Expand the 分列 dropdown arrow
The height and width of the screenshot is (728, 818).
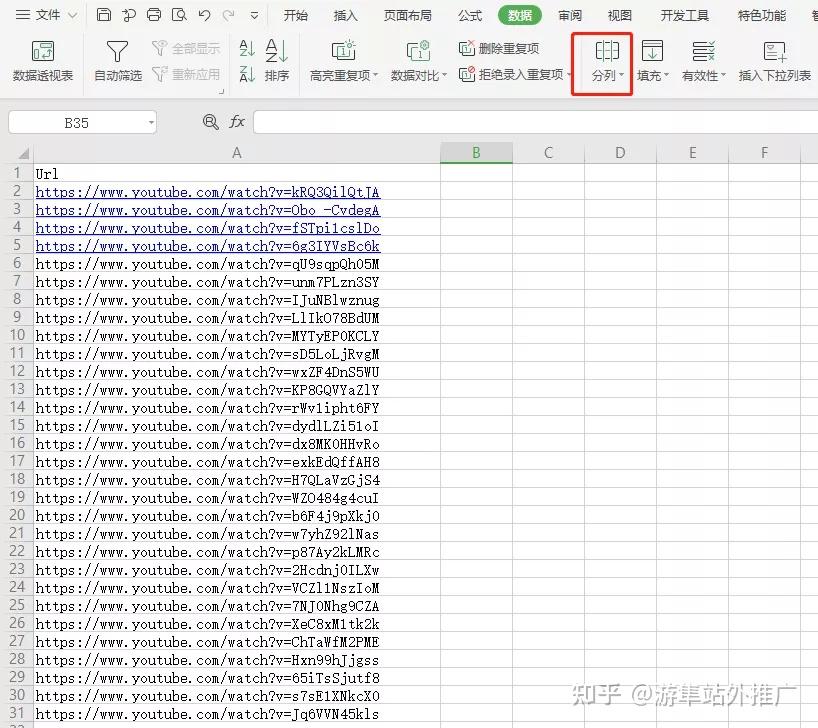point(621,76)
